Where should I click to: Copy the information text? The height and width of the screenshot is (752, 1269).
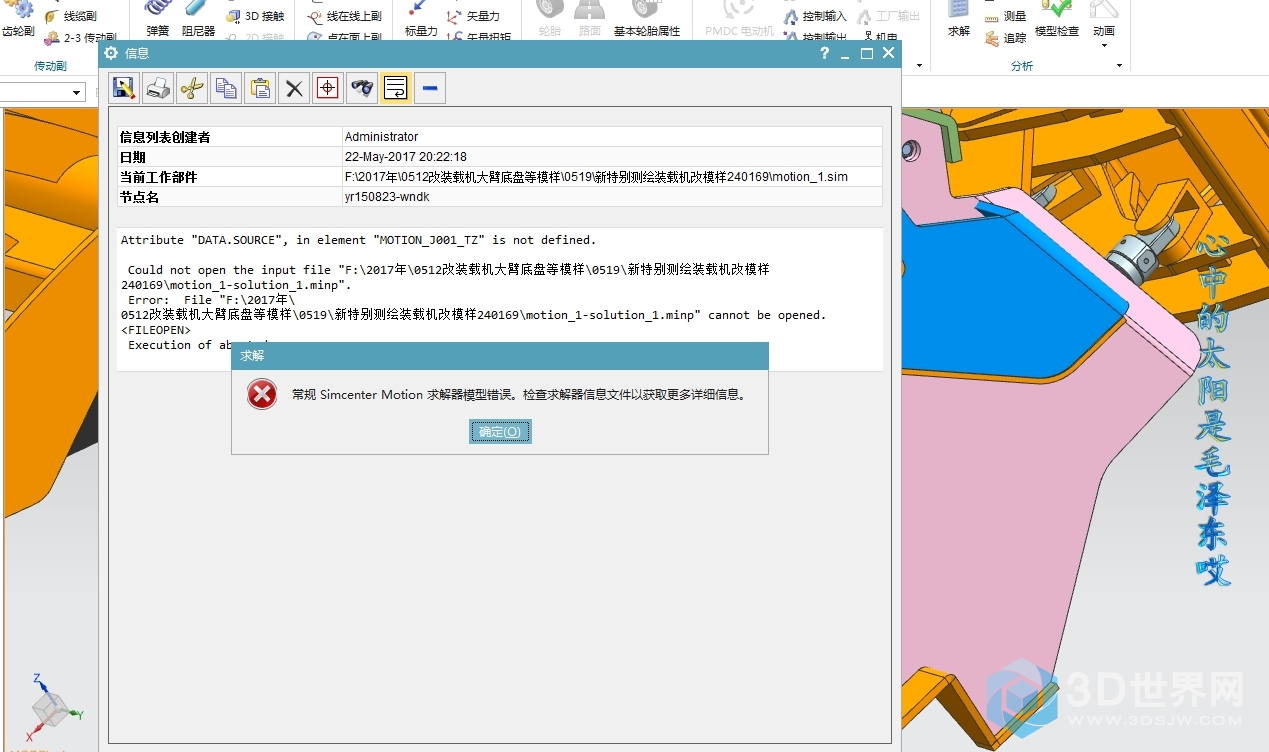pyautogui.click(x=226, y=89)
